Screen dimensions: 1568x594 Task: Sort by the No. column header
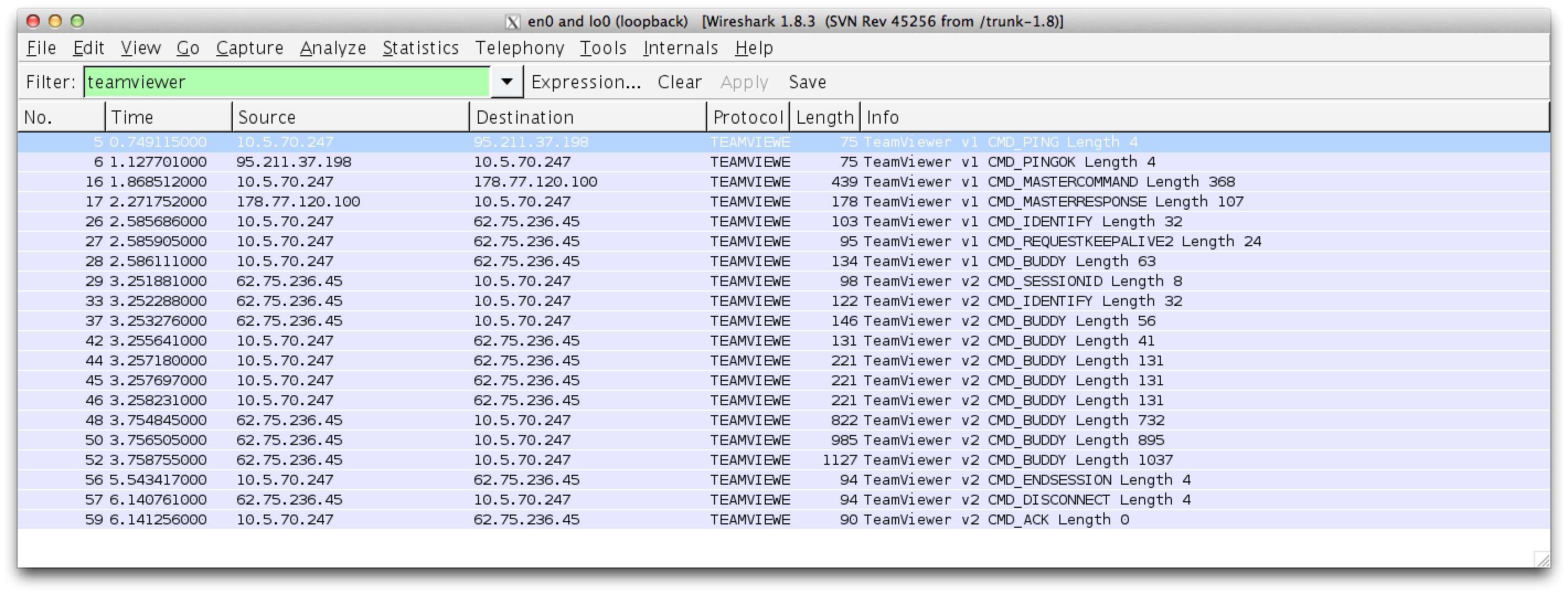tap(61, 117)
